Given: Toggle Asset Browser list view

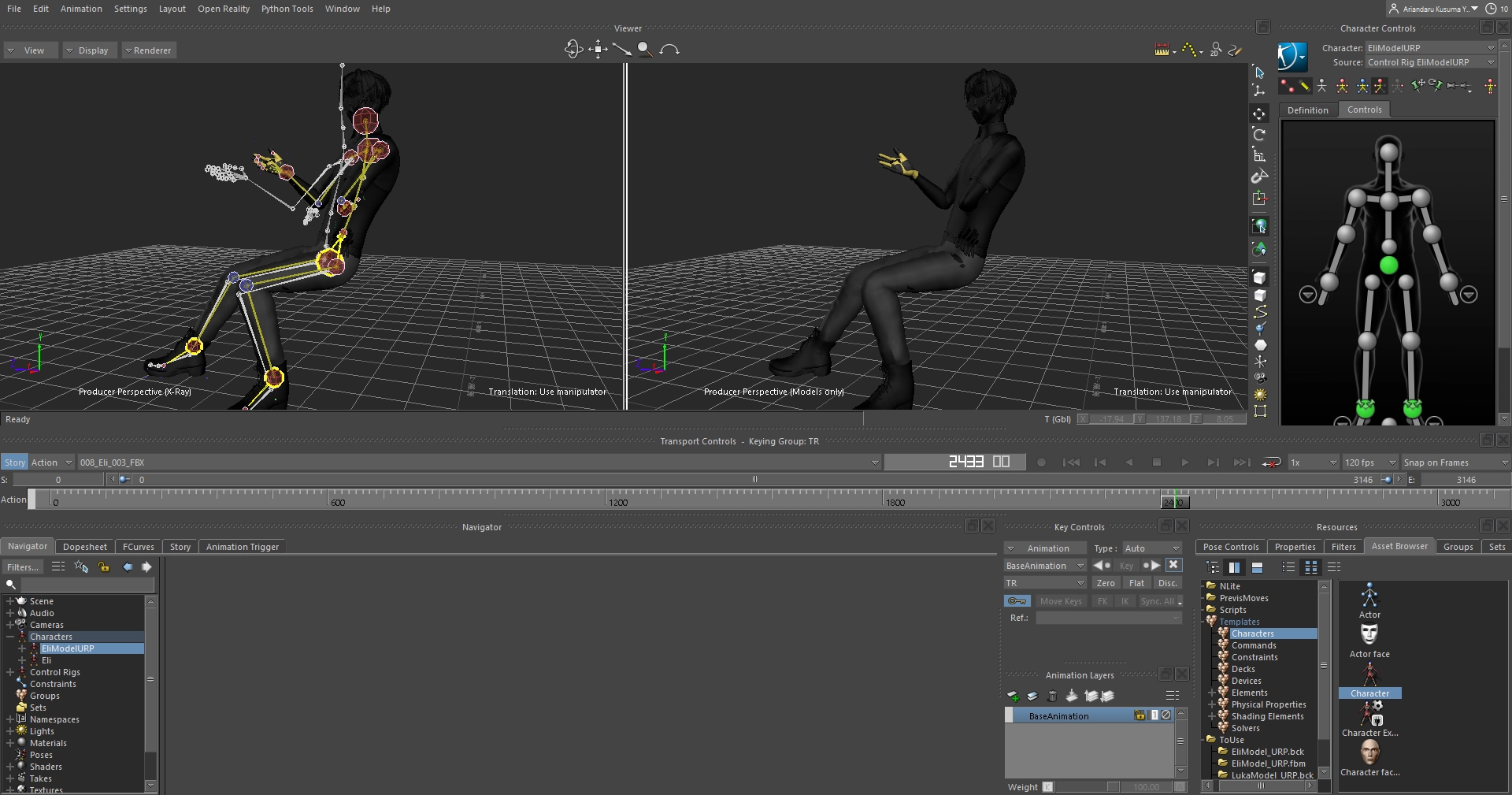Looking at the screenshot, I should coord(1288,567).
